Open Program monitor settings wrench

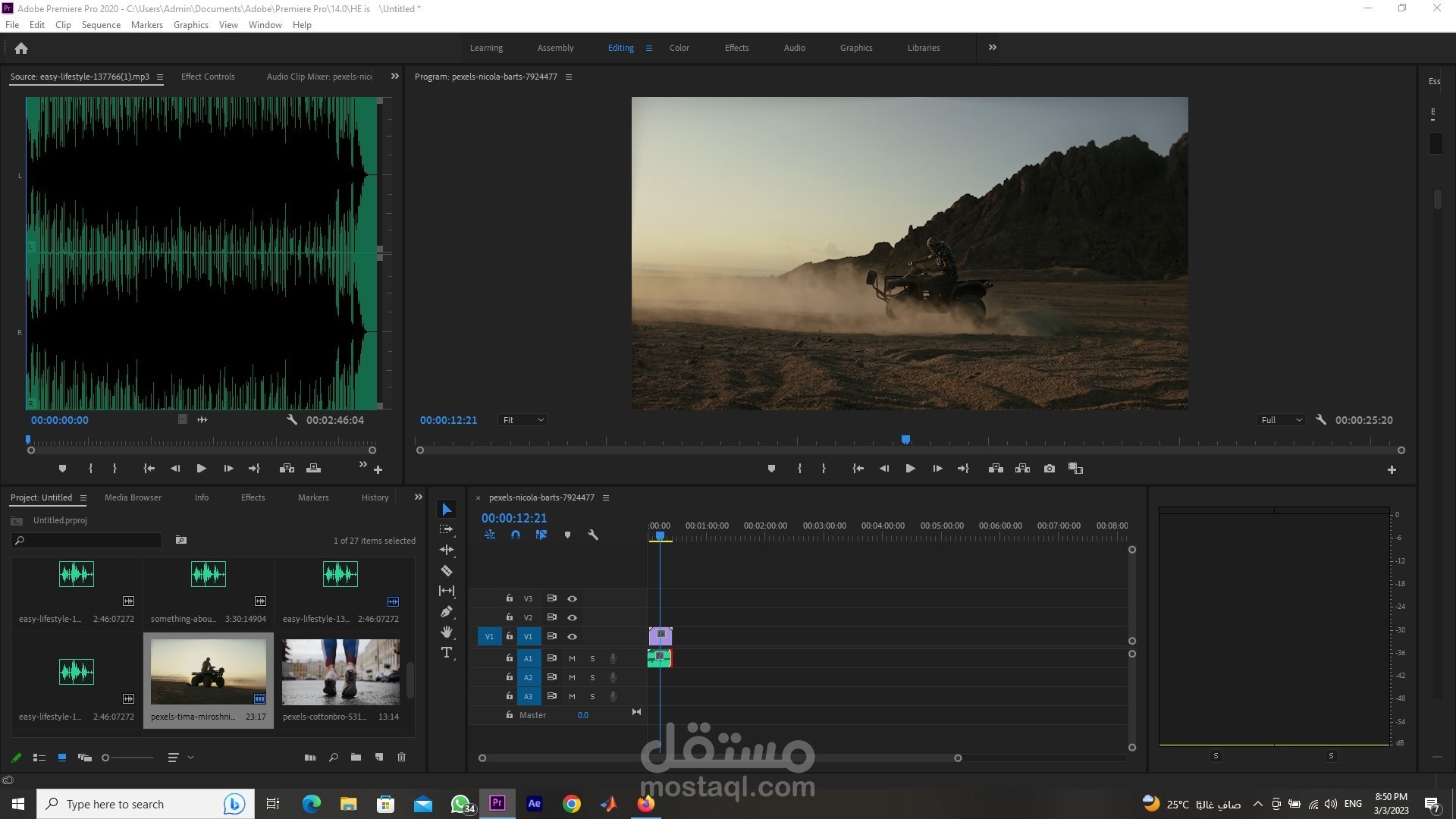[x=1321, y=419]
